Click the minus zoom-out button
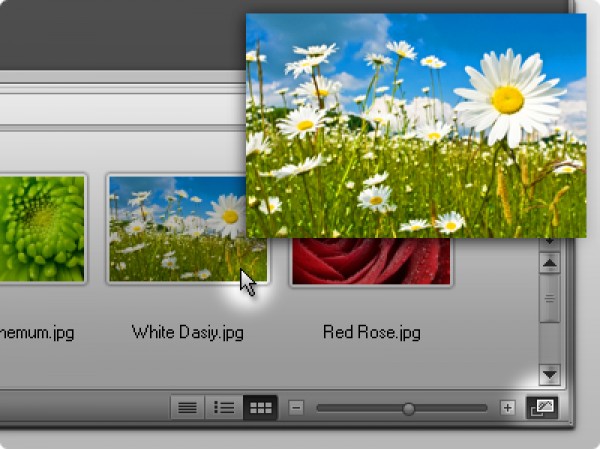600x449 pixels. [296, 408]
